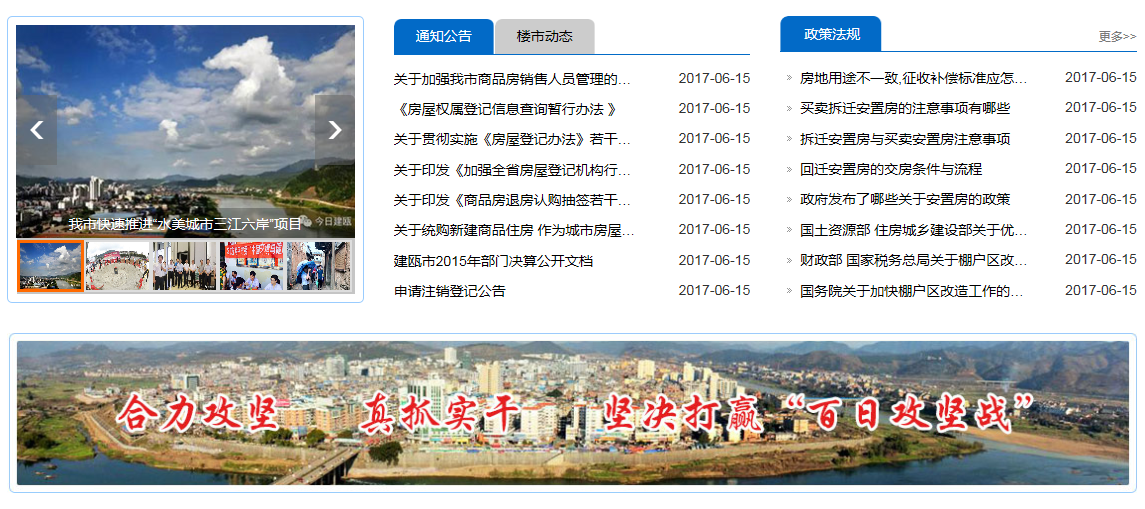This screenshot has width=1145, height=509.
Task: Select the second carousel thumbnail of construction site
Action: [117, 266]
